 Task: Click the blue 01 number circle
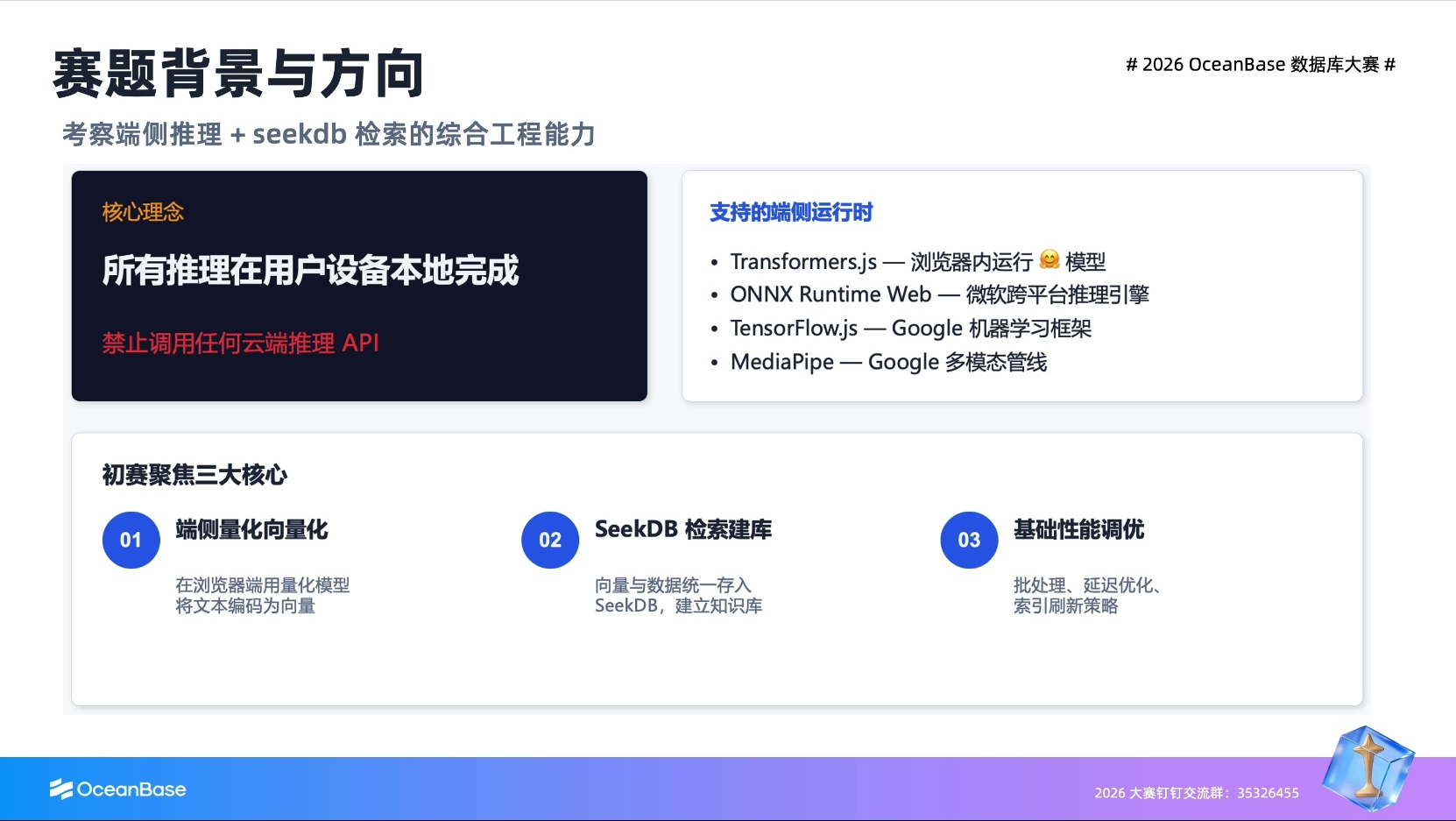click(131, 540)
